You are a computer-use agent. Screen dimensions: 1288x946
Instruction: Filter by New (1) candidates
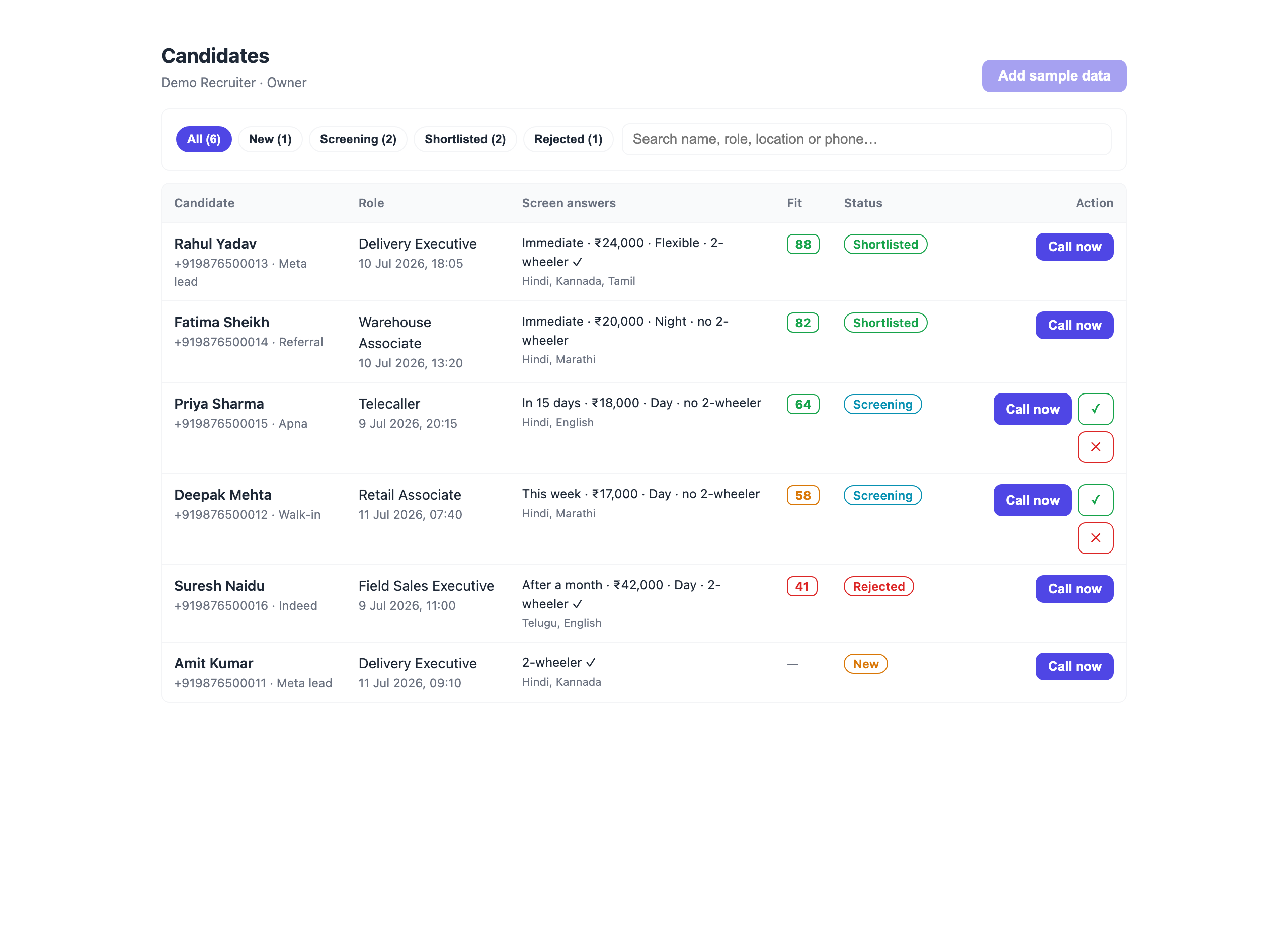tap(270, 139)
